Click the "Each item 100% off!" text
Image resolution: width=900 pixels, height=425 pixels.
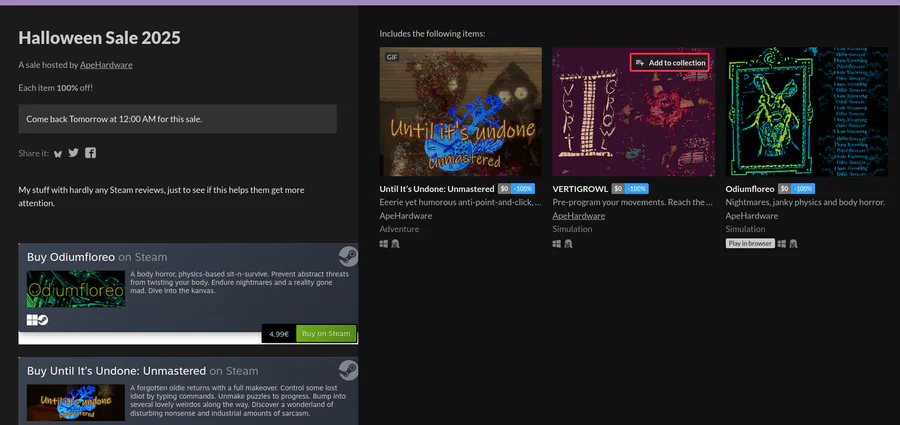[56, 88]
